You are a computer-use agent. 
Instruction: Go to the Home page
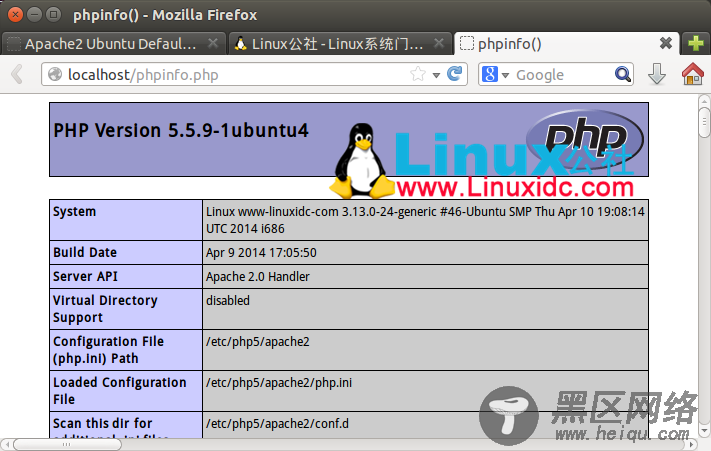pyautogui.click(x=692, y=74)
